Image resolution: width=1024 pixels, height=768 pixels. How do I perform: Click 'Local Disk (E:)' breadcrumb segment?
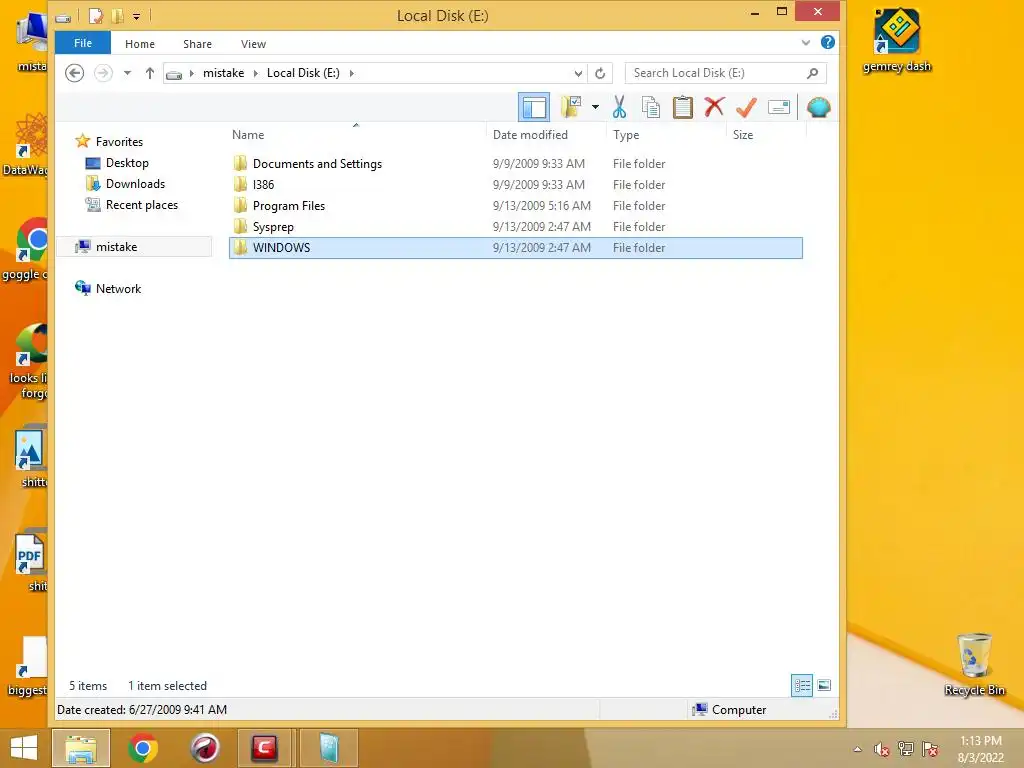tap(303, 73)
